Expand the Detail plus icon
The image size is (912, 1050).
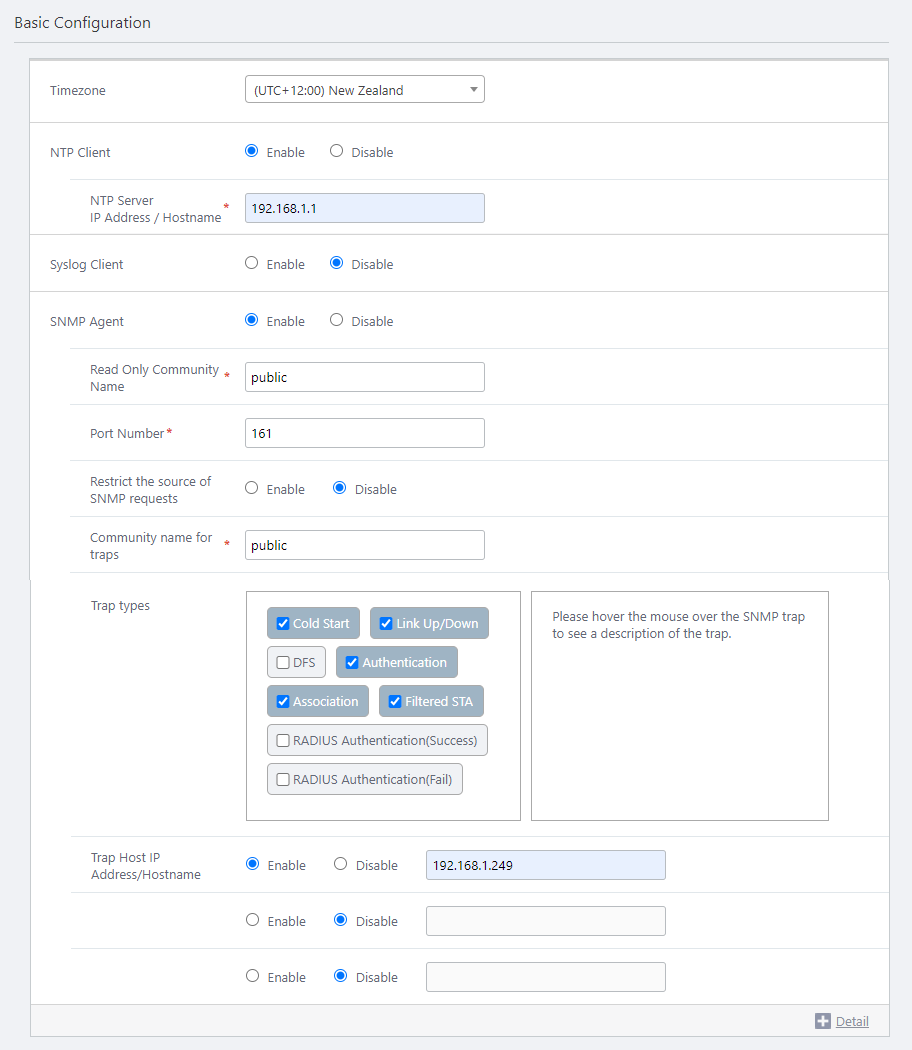click(x=823, y=1021)
